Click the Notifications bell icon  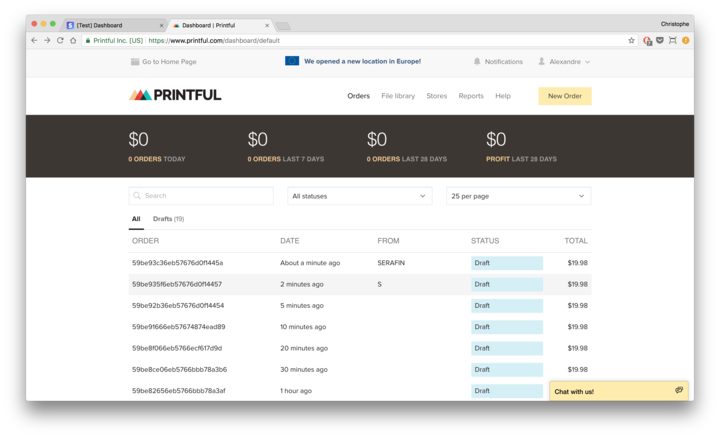pyautogui.click(x=477, y=61)
